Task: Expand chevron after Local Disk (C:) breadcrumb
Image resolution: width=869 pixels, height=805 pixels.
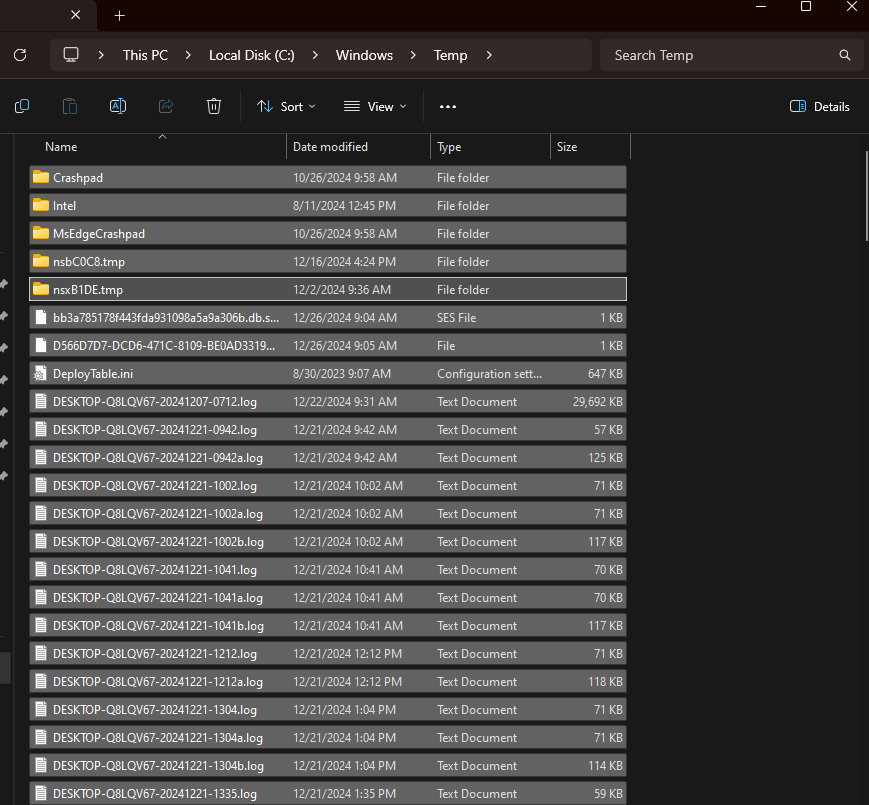Action: [315, 55]
